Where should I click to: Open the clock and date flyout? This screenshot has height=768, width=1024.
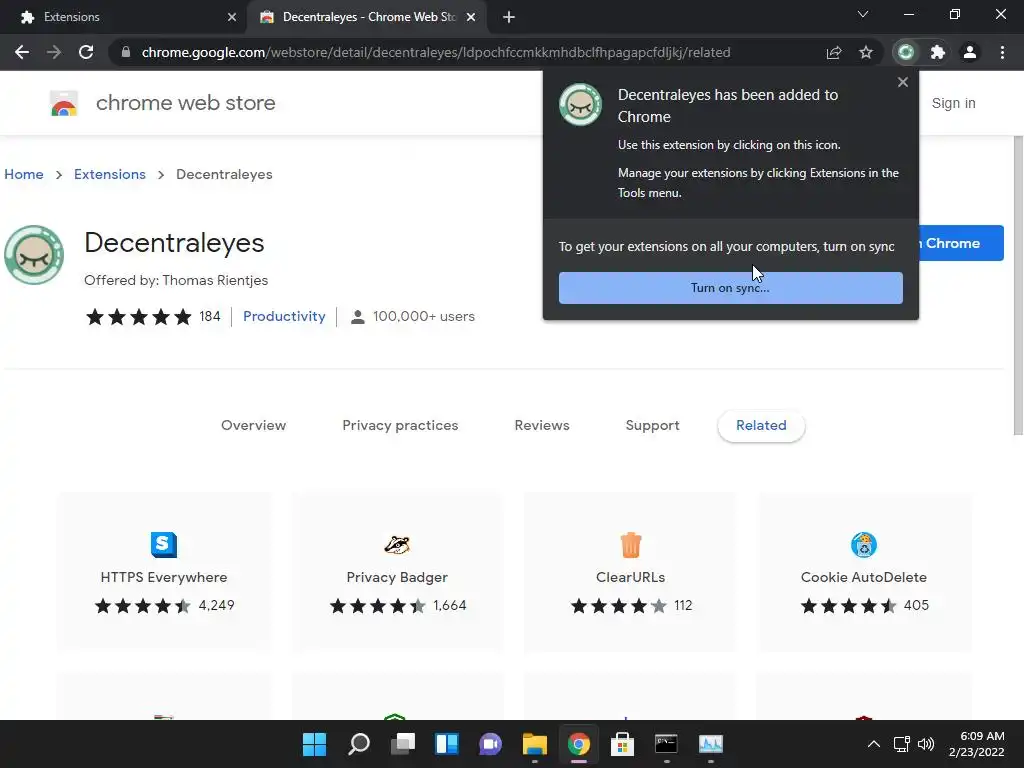click(976, 744)
